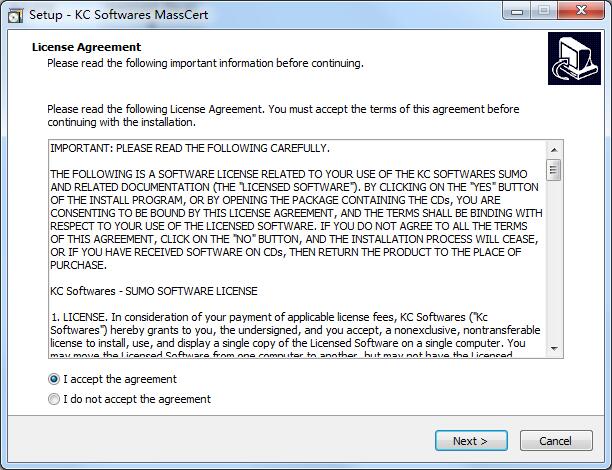The image size is (612, 470).
Task: Click the setup icon in the title bar
Action: [x=15, y=11]
